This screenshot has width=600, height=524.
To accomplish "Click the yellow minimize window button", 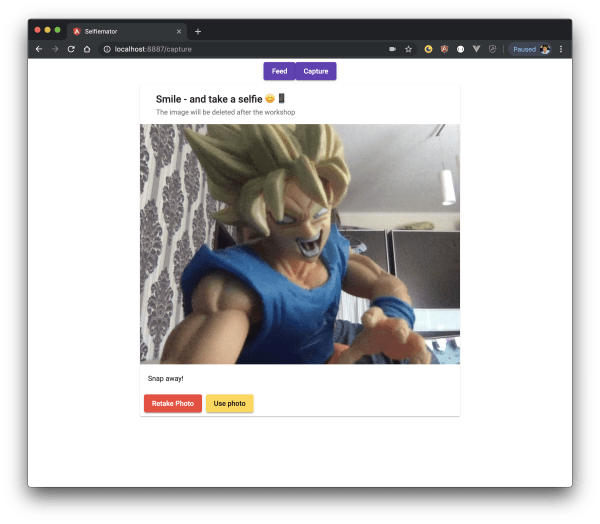I will [x=47, y=30].
